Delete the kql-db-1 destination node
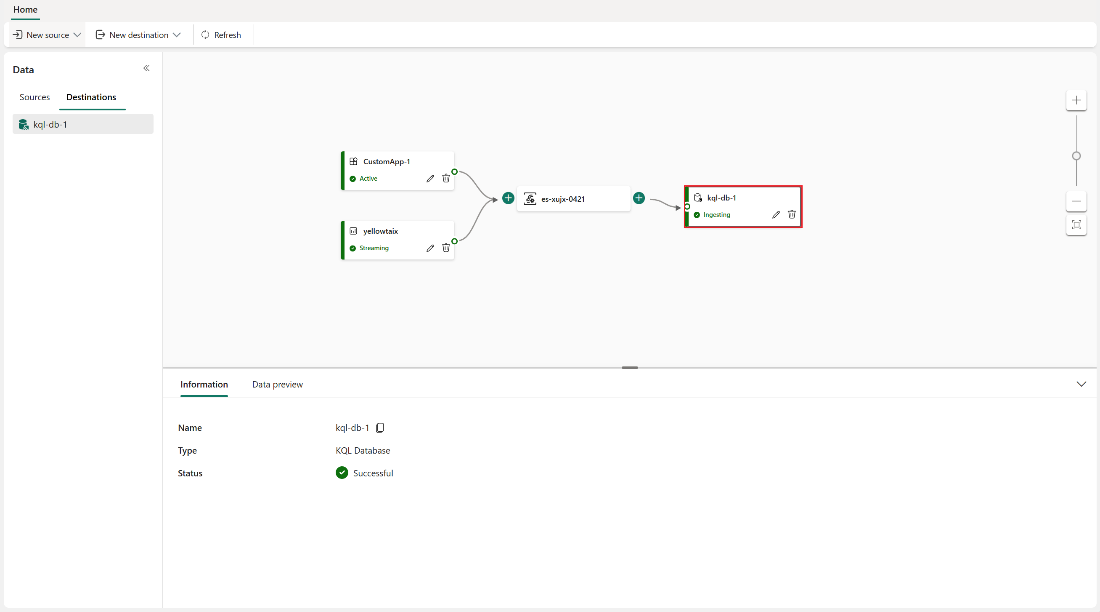The height and width of the screenshot is (612, 1100). tap(792, 215)
